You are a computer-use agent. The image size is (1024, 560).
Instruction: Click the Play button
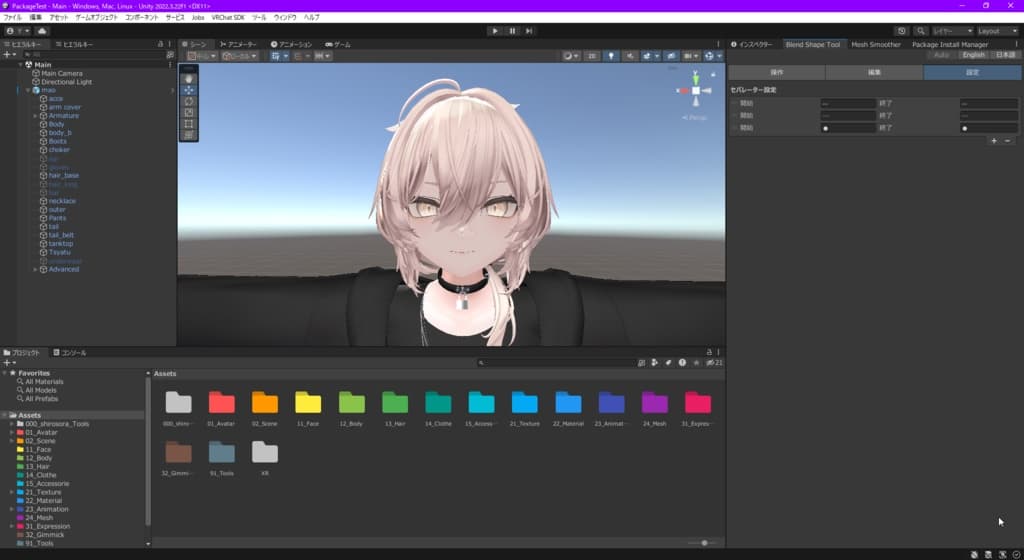coord(495,31)
